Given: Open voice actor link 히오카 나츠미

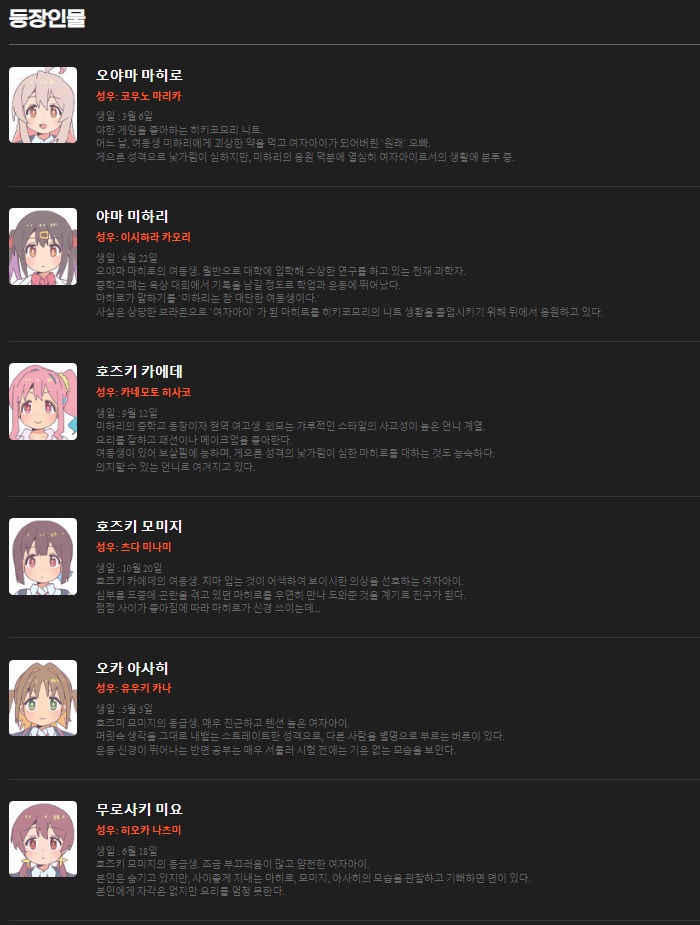Looking at the screenshot, I should click(x=151, y=830).
